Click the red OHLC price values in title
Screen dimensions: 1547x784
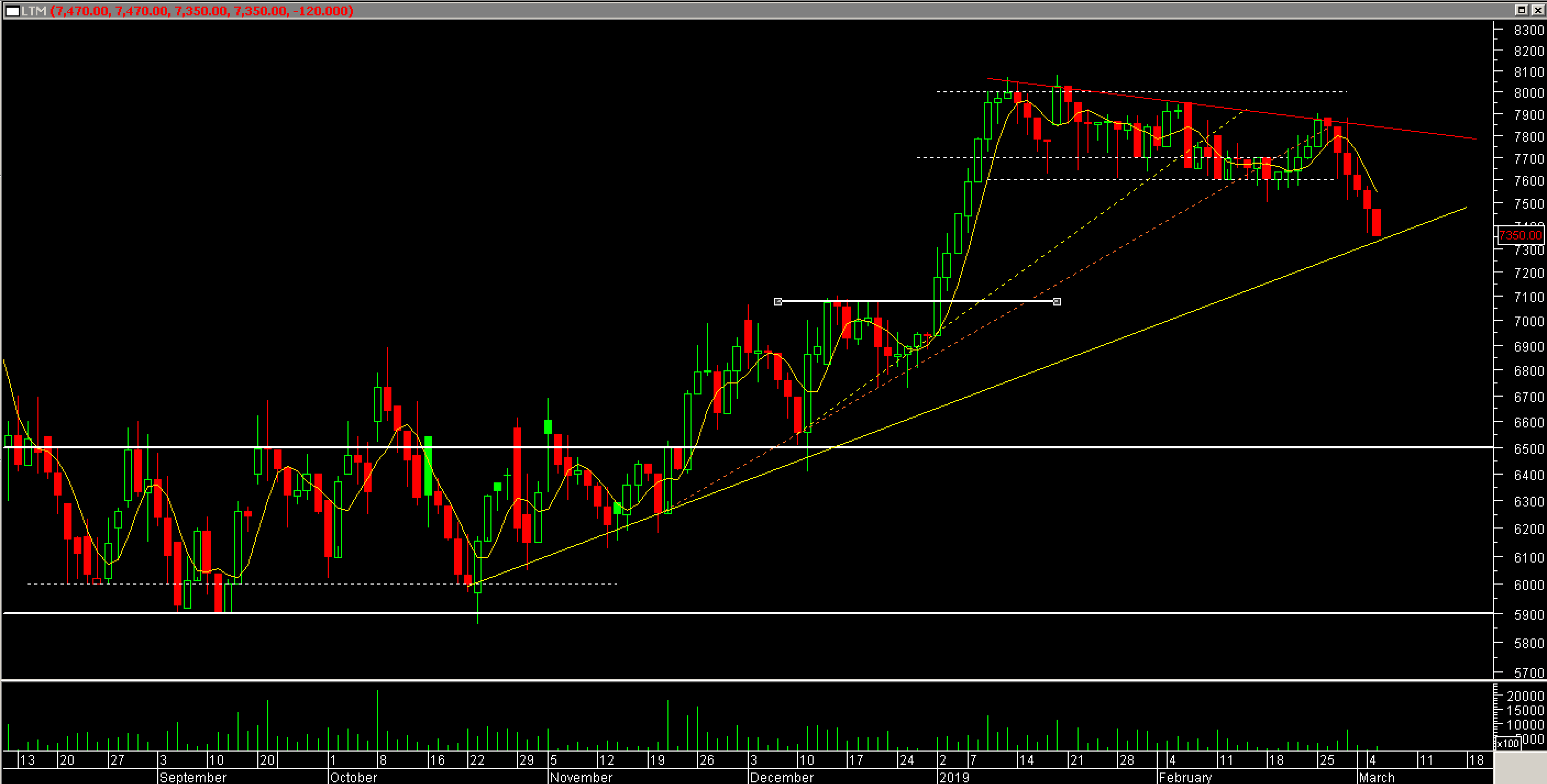tap(202, 11)
